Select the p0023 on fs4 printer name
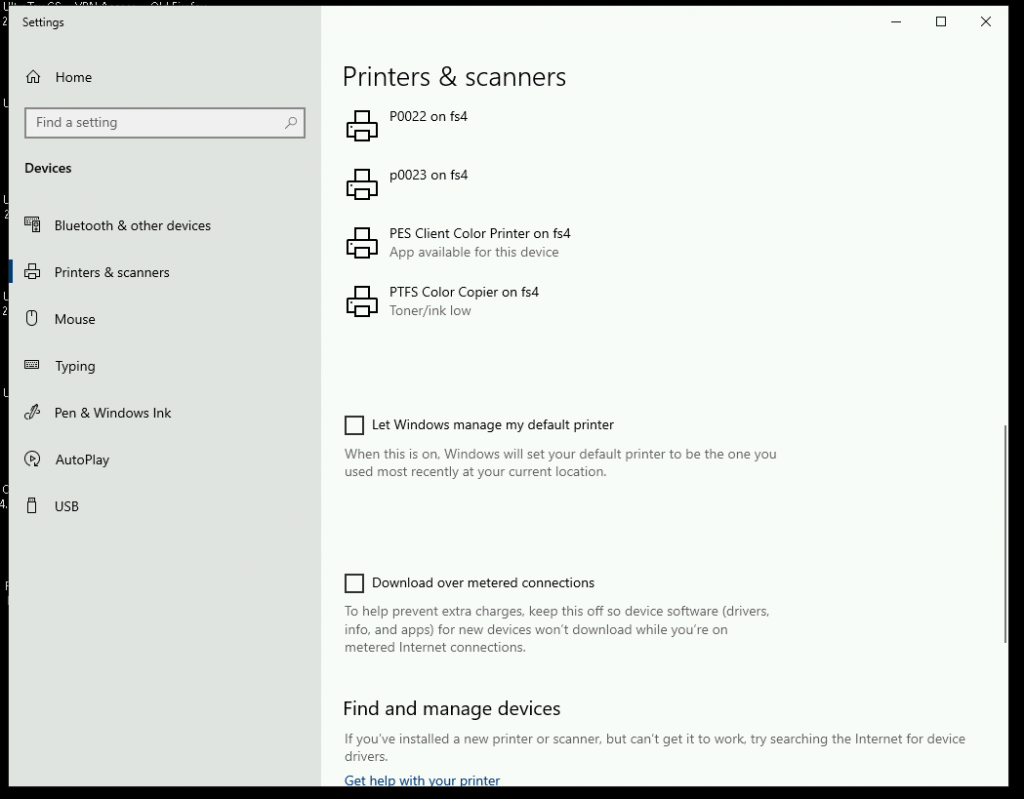Screen dimensions: 1024x799 click(428, 175)
